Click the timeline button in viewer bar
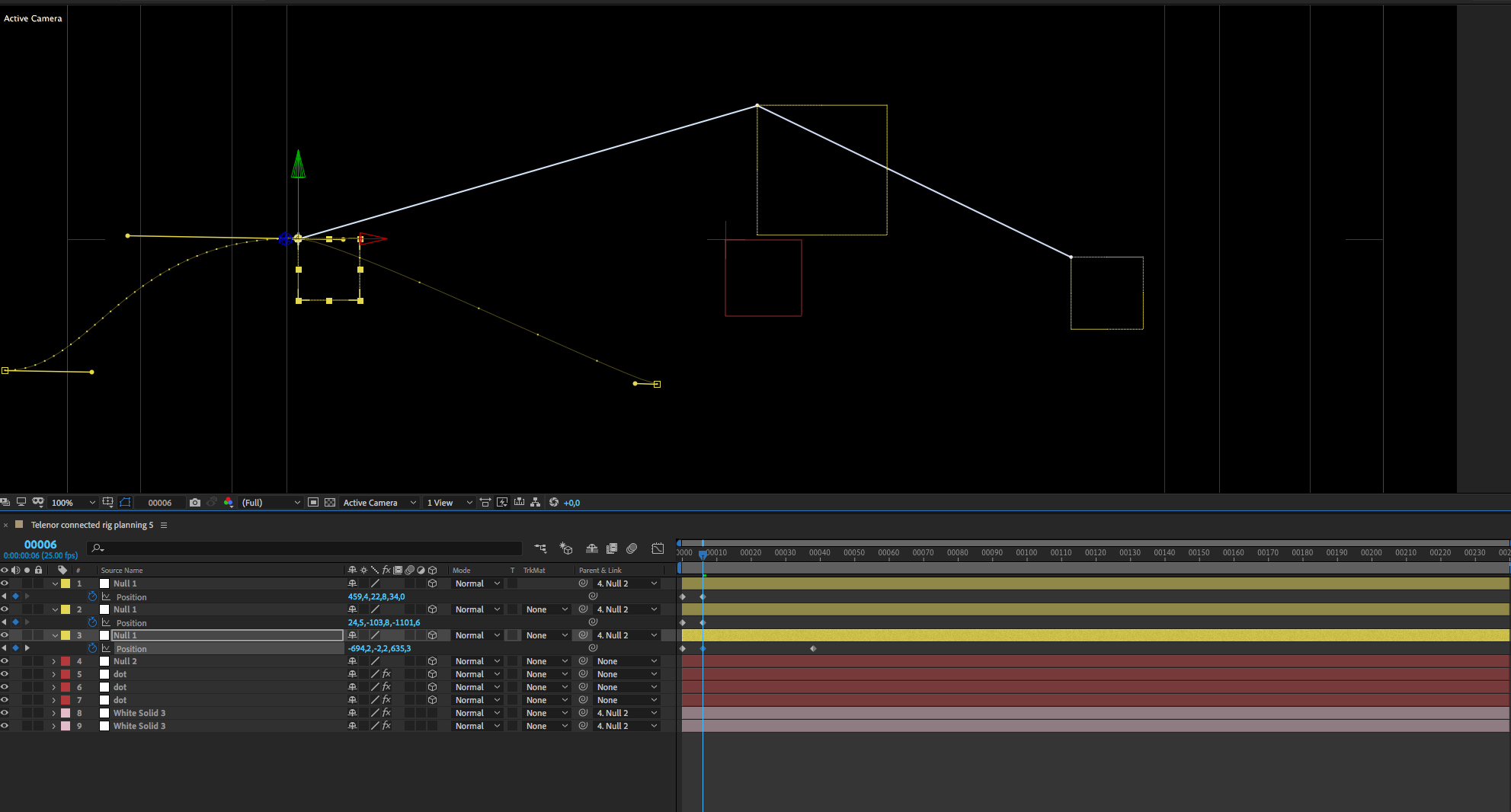Viewport: 1511px width, 812px height. click(520, 502)
